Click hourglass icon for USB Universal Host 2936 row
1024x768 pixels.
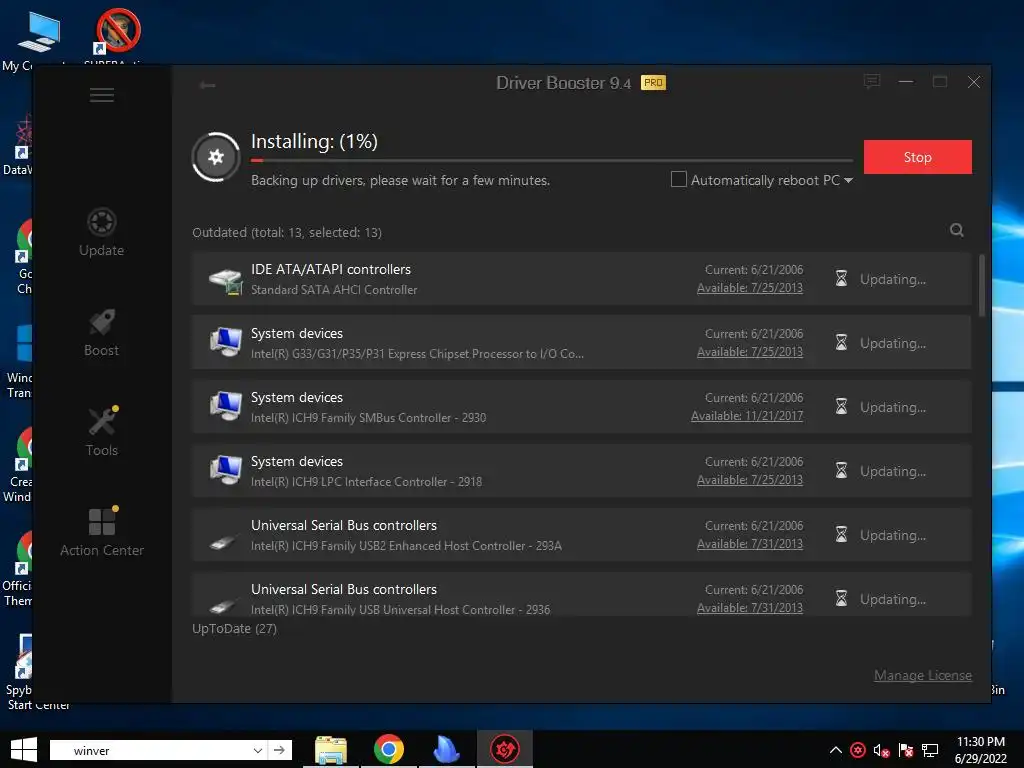coord(841,599)
